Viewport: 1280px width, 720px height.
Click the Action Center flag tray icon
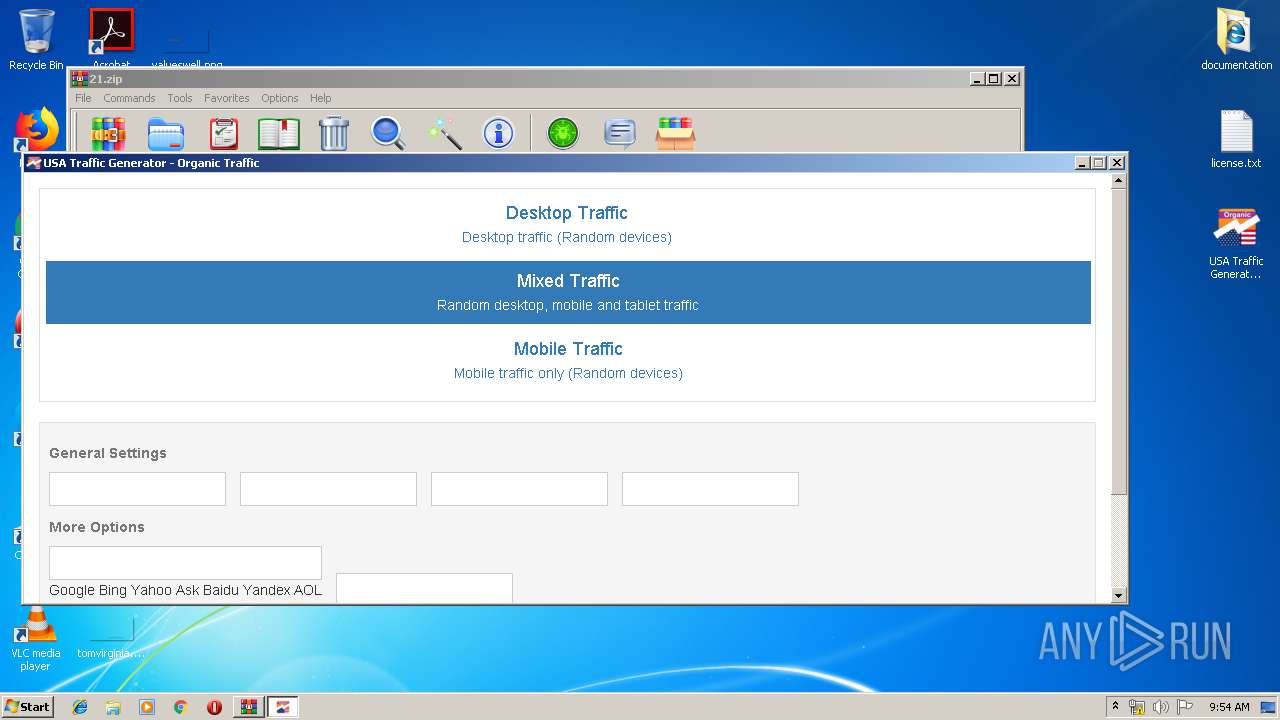(x=1185, y=707)
